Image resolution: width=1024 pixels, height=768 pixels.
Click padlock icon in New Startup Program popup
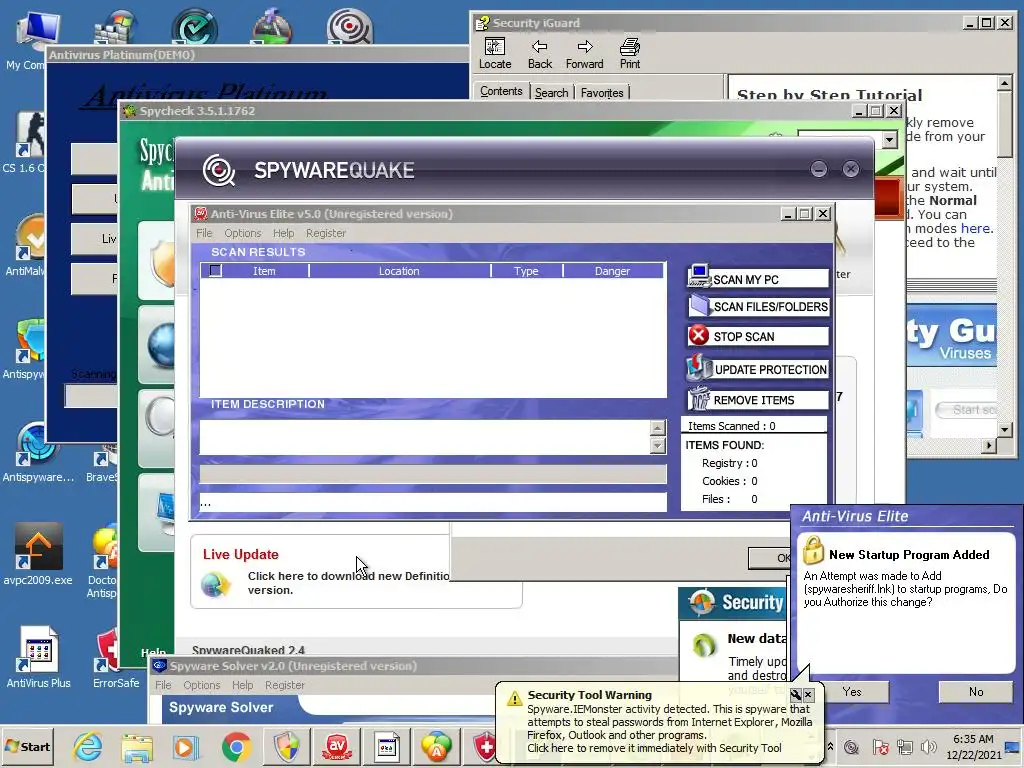[813, 551]
